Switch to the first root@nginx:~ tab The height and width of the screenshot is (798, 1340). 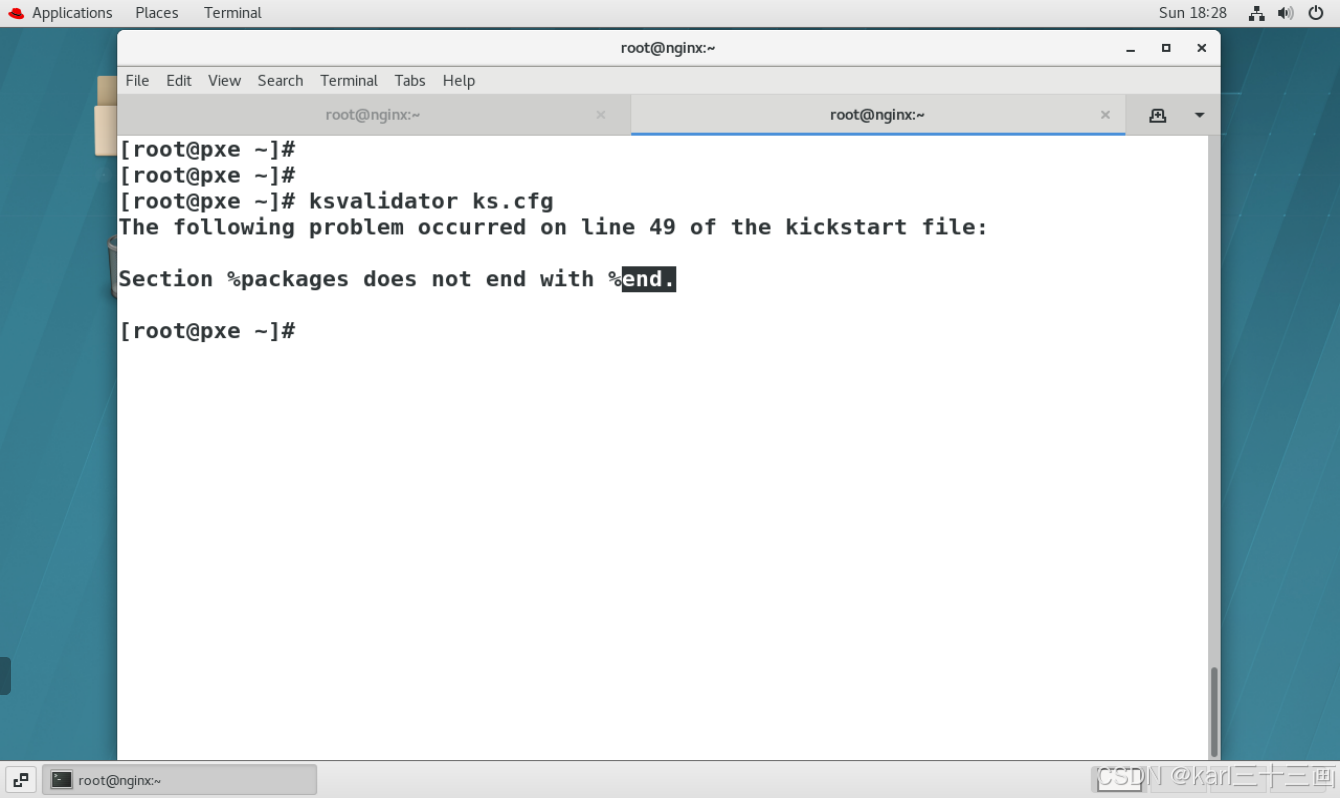[373, 115]
